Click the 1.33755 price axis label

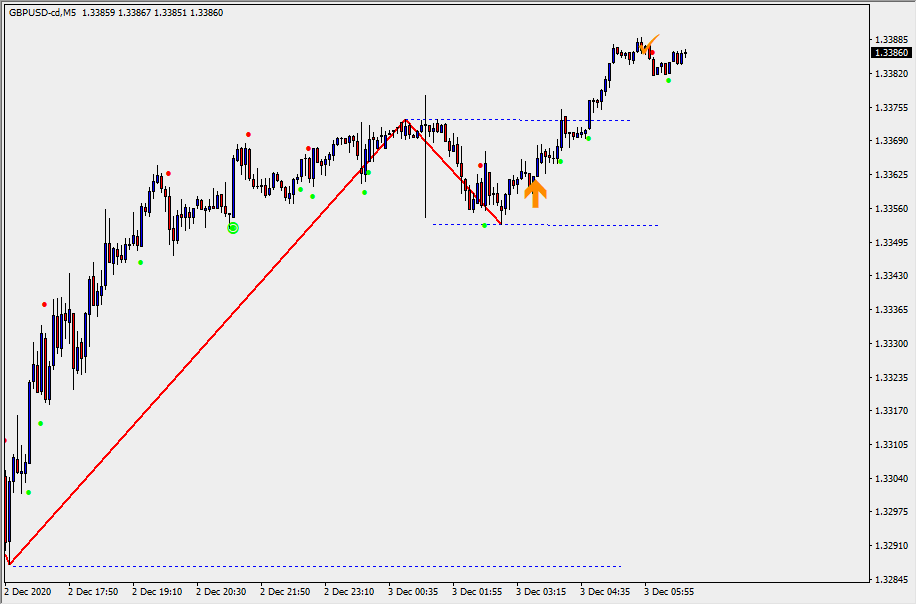[890, 108]
